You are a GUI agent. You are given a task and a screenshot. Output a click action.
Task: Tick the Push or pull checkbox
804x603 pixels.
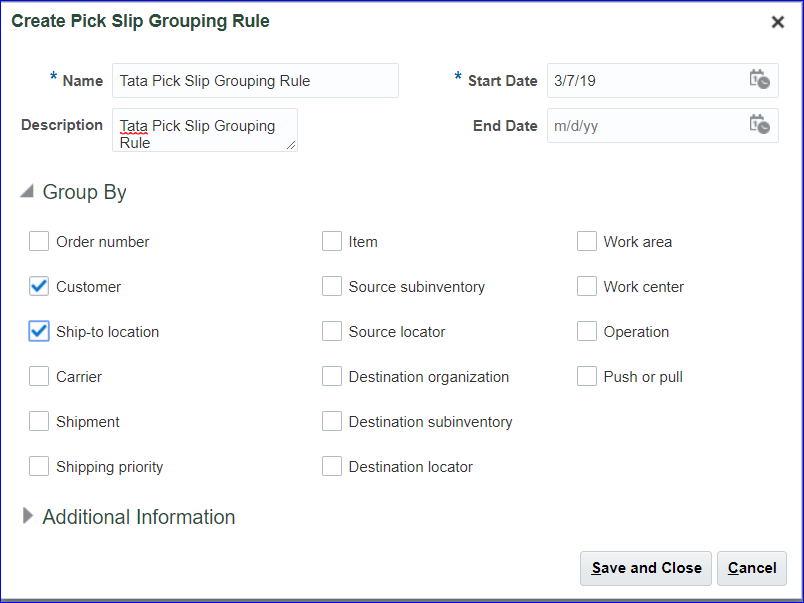(587, 376)
